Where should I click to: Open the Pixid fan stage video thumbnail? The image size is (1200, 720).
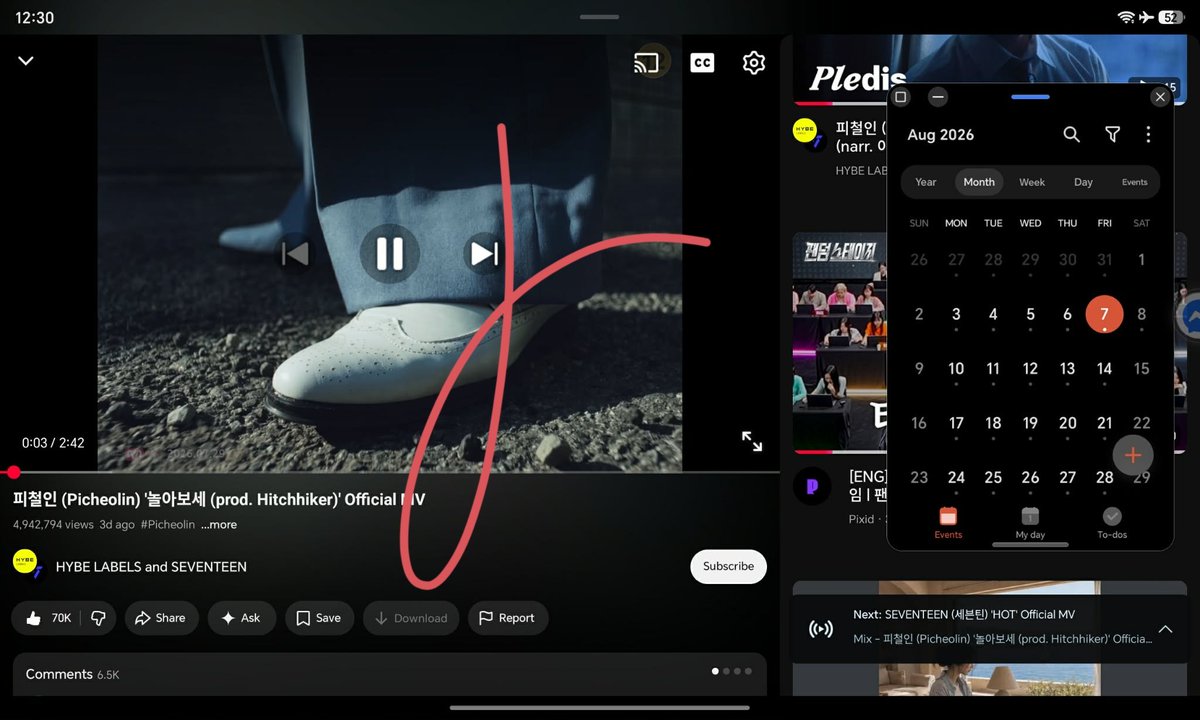point(840,343)
